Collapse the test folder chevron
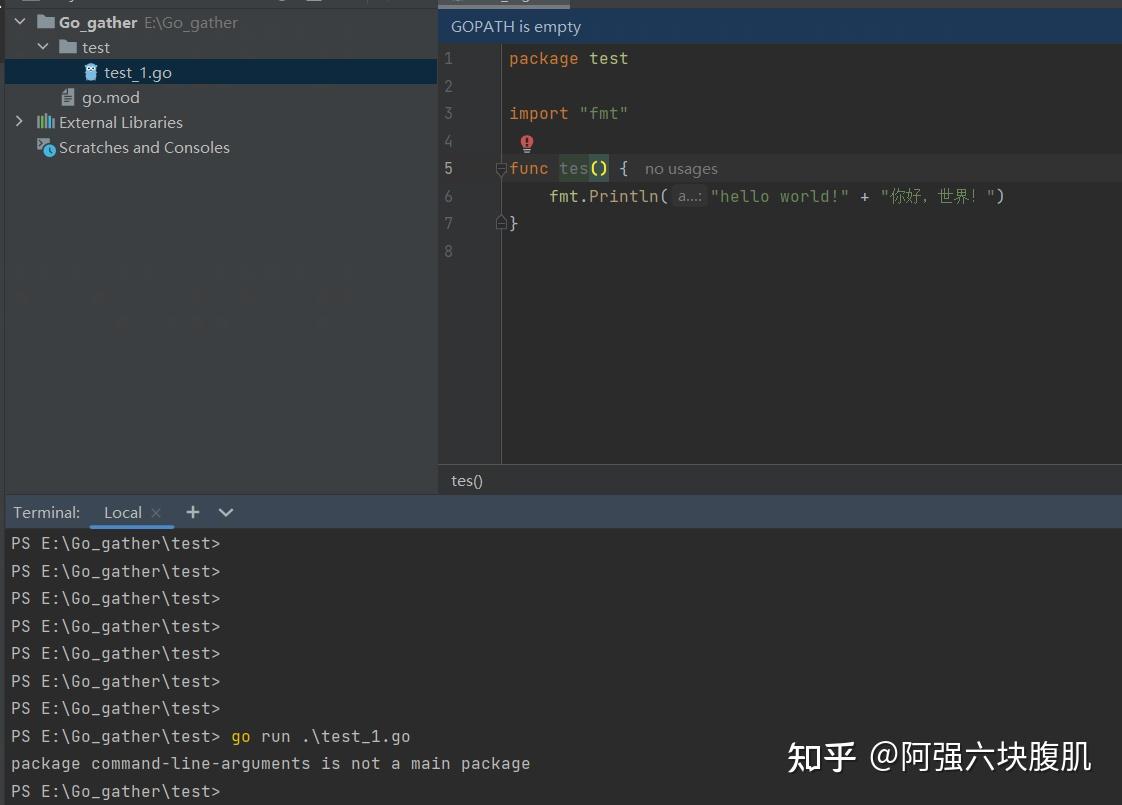1122x805 pixels. coord(42,46)
